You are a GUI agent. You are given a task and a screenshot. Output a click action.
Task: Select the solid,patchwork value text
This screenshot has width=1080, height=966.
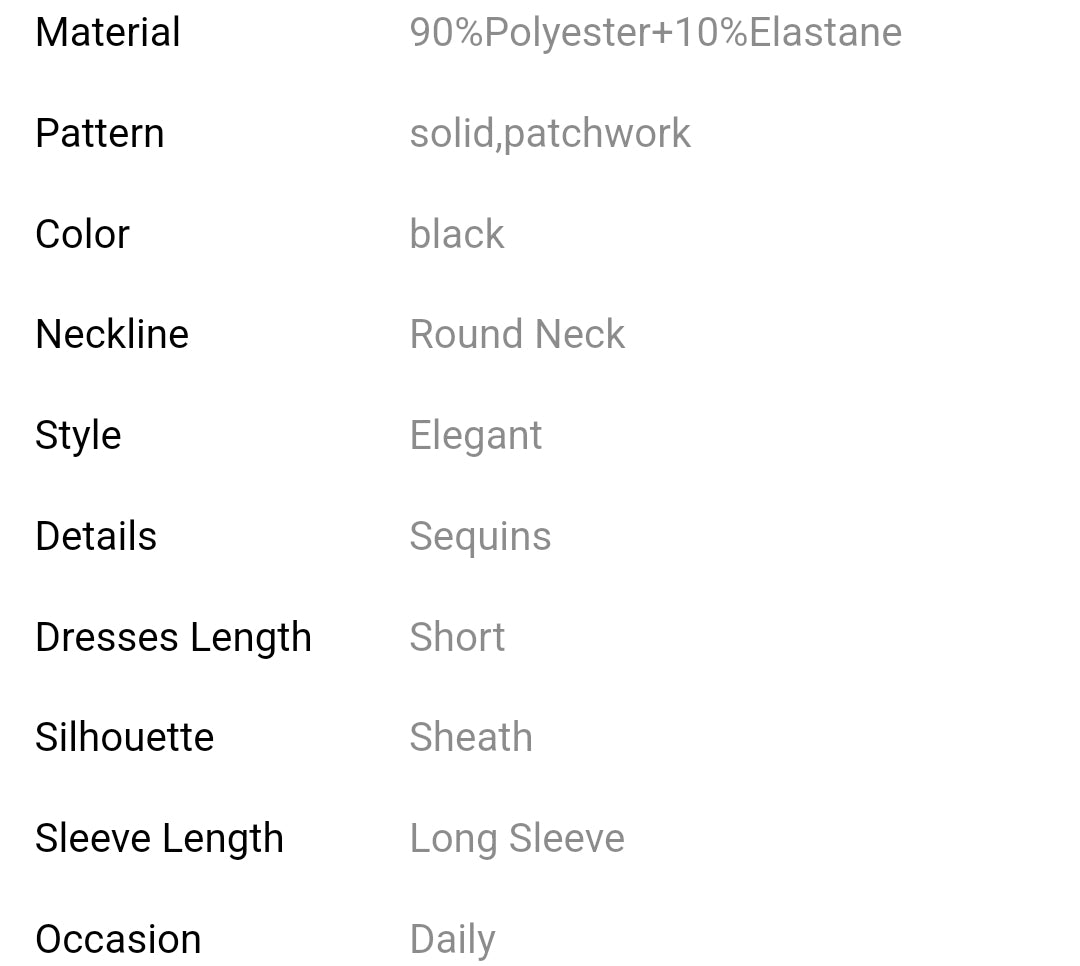pyautogui.click(x=550, y=133)
